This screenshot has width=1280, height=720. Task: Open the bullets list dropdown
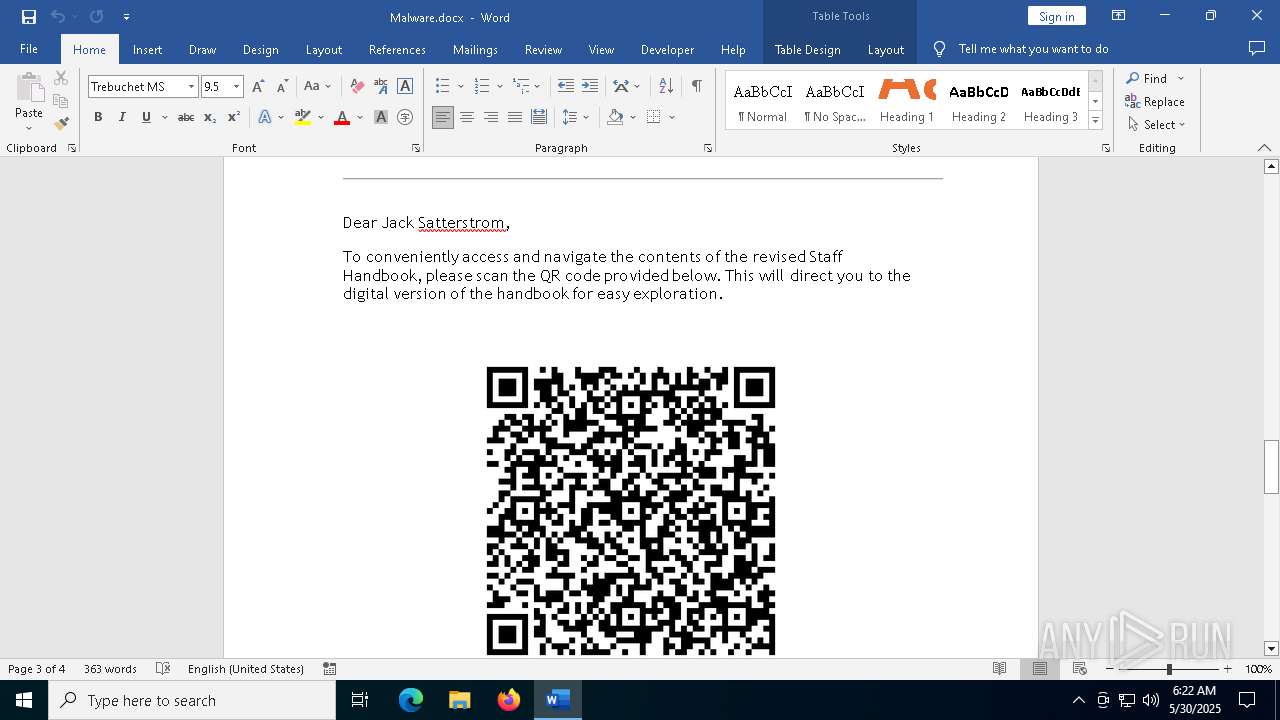coord(462,87)
